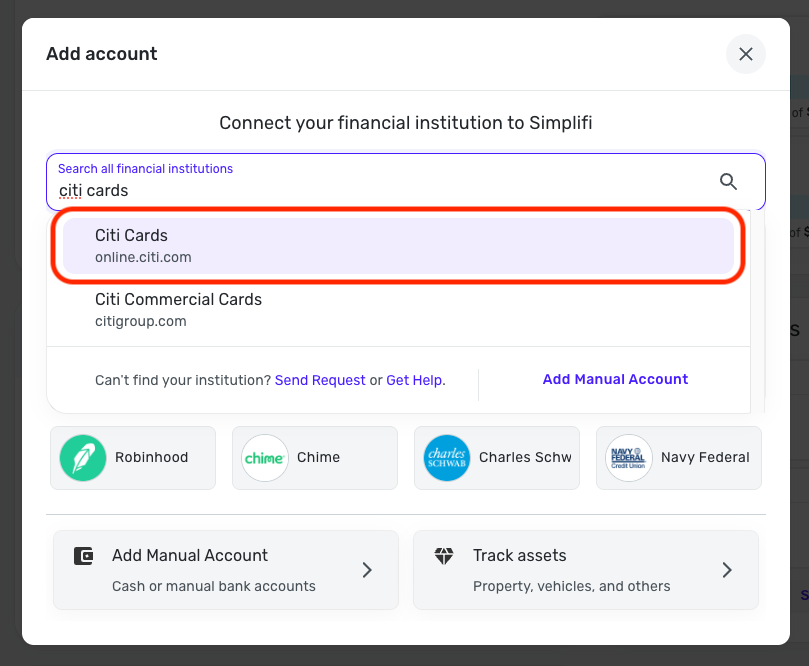Open the Get Help link
809x666 pixels.
pyautogui.click(x=414, y=380)
